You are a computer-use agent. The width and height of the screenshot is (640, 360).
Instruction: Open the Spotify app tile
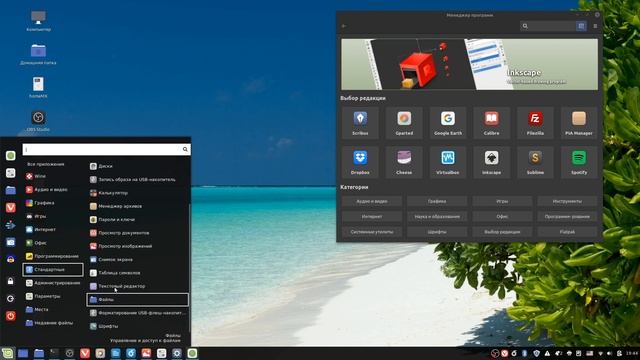point(579,162)
